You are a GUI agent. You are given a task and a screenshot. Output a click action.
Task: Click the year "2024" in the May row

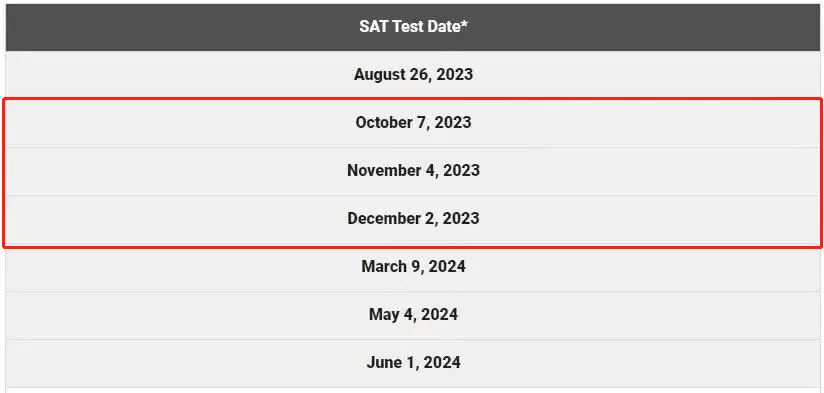click(x=439, y=315)
